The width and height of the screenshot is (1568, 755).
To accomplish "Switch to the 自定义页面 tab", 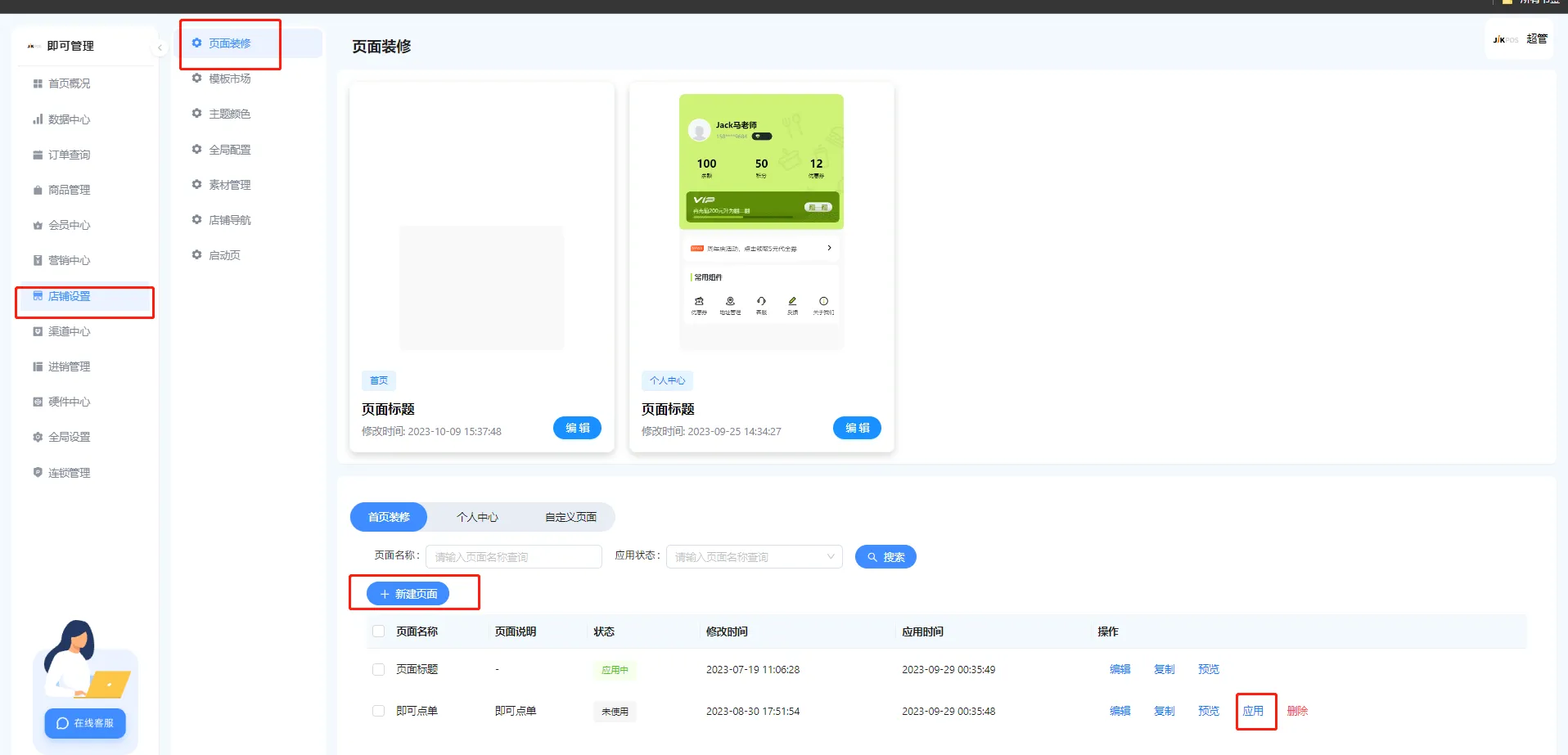I will coord(570,517).
